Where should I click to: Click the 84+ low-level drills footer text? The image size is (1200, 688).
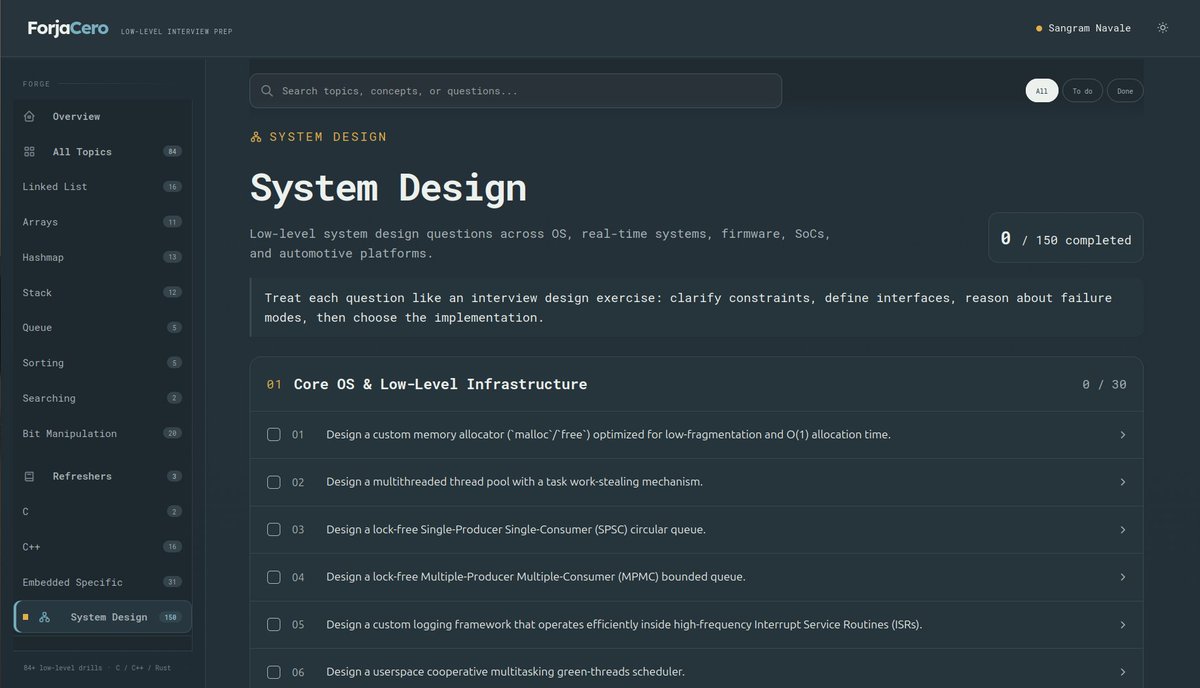[97, 667]
